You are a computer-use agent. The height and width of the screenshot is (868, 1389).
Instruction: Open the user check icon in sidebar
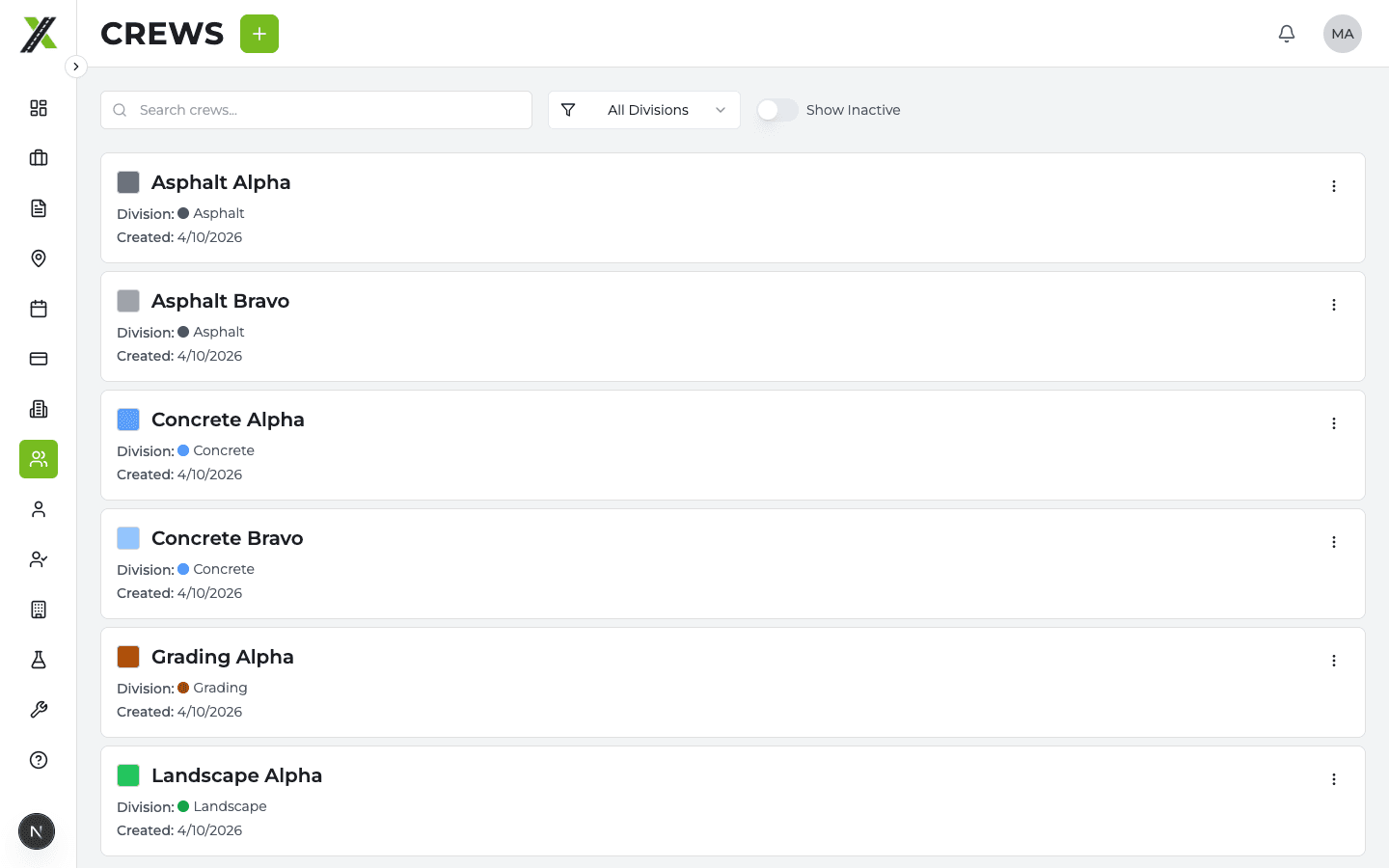point(39,559)
